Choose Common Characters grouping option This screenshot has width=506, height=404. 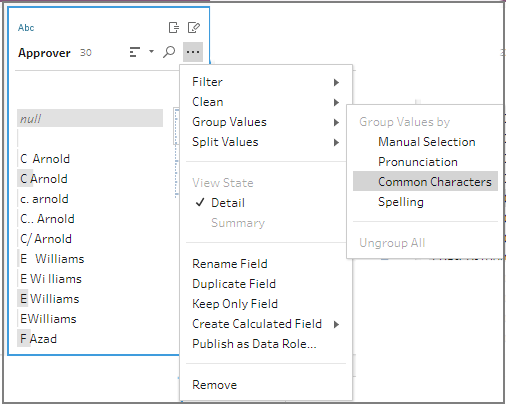[x=425, y=182]
